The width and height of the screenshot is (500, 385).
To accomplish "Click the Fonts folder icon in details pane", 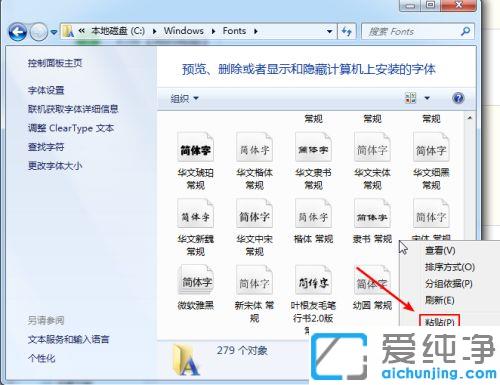I will coord(187,360).
